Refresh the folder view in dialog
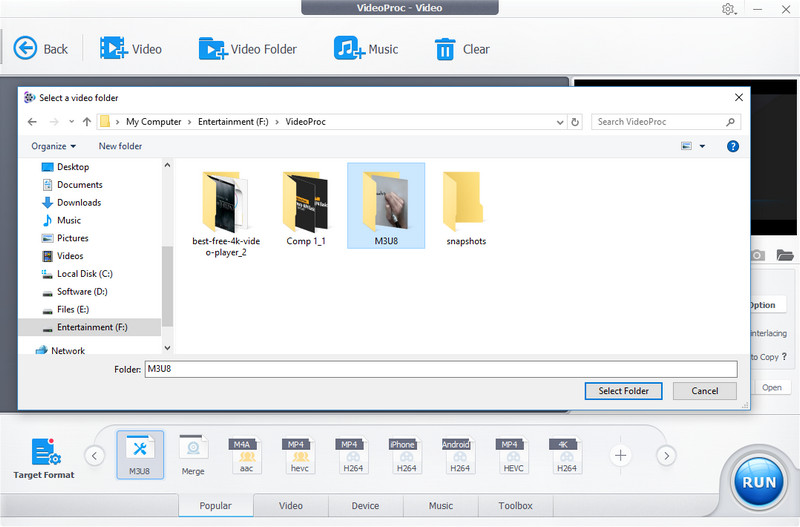 [575, 122]
